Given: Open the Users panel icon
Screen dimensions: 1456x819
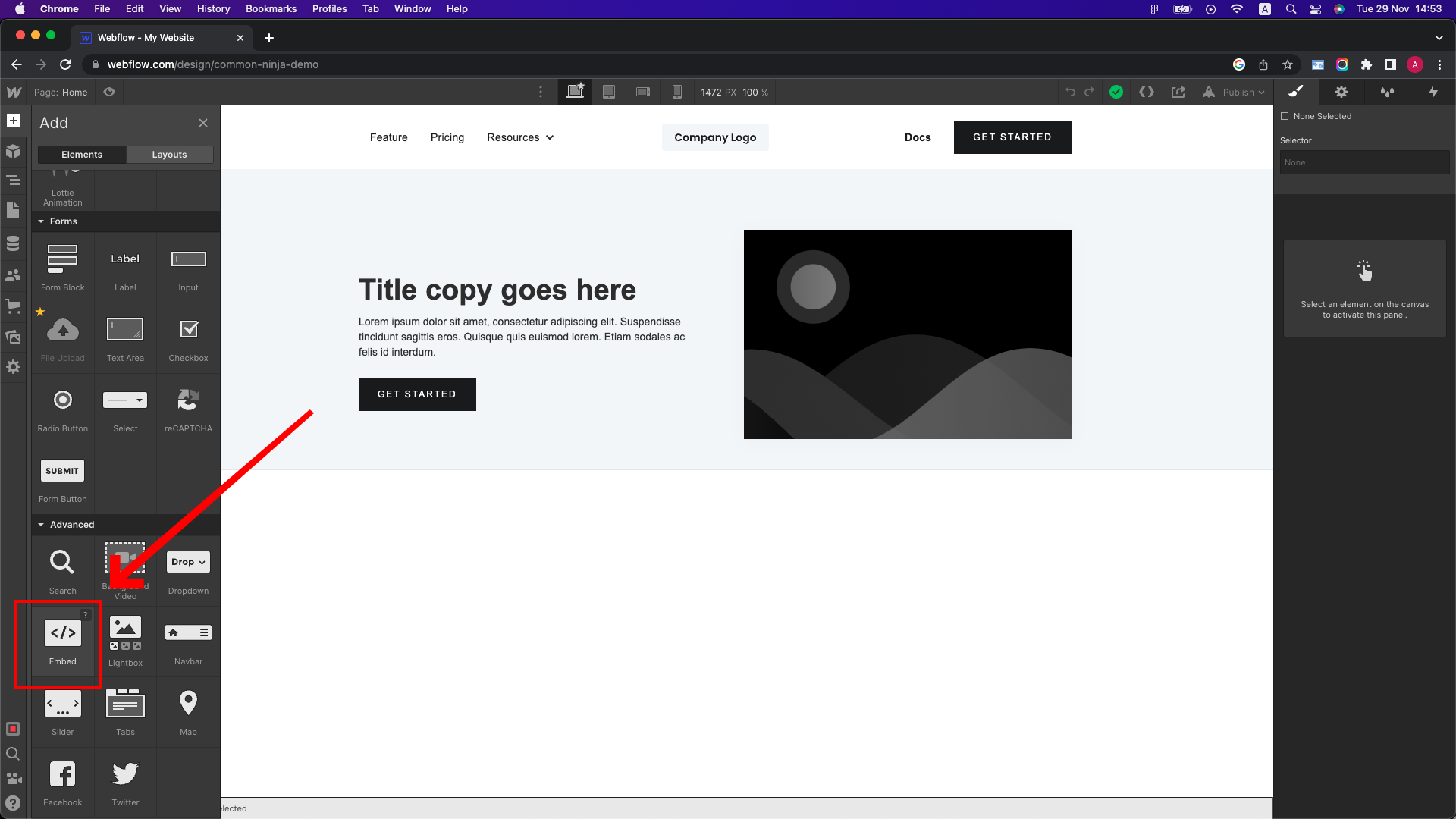Looking at the screenshot, I should click(x=14, y=275).
